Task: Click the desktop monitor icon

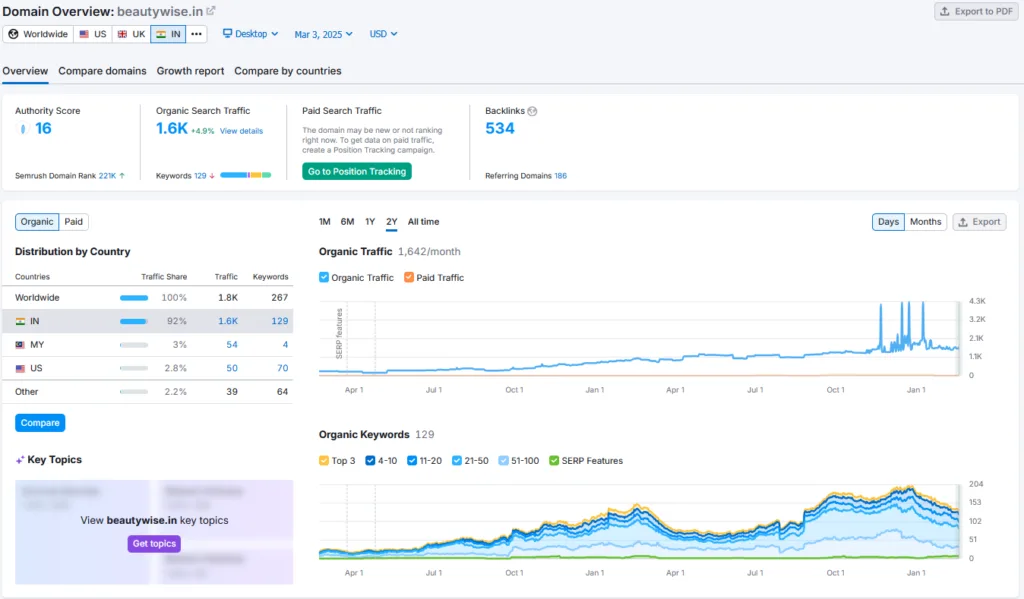Action: [227, 33]
